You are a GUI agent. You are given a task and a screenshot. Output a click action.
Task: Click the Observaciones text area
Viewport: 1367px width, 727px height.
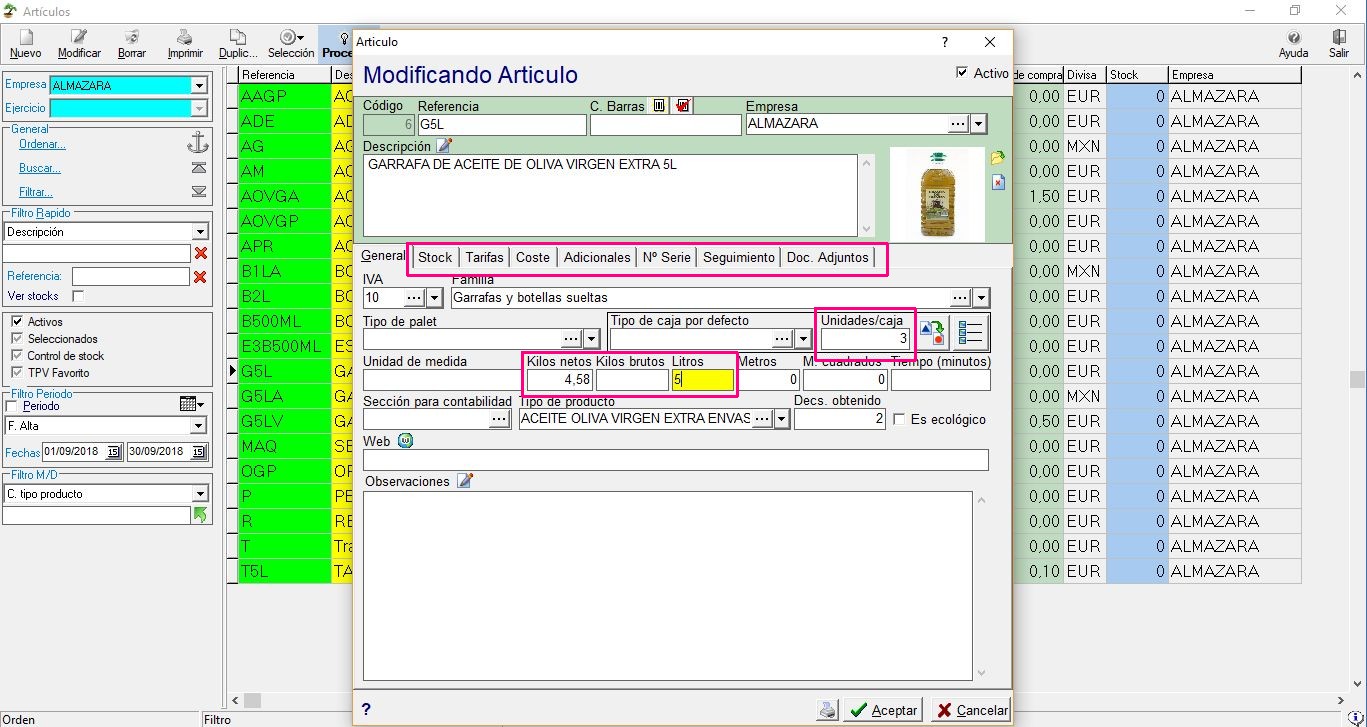[667, 586]
